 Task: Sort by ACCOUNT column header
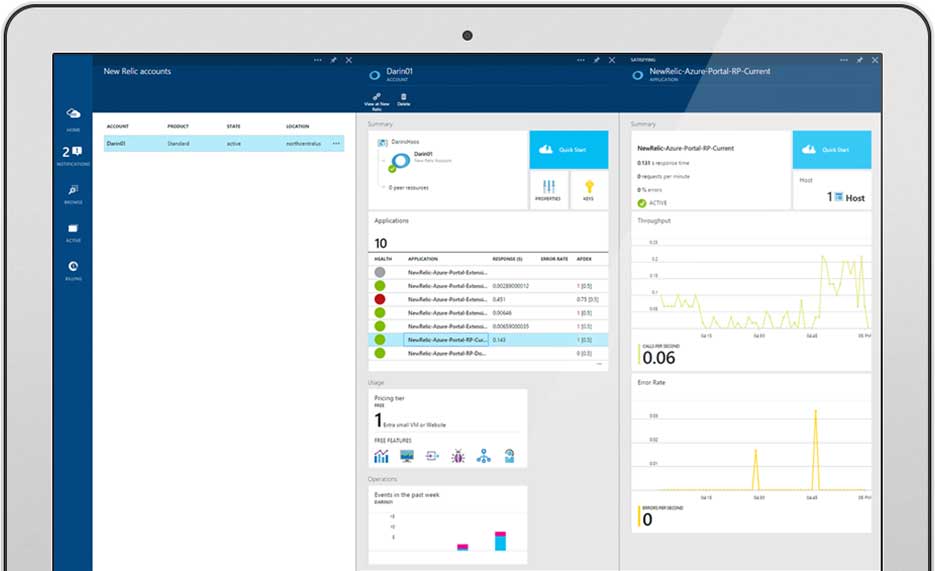[117, 126]
